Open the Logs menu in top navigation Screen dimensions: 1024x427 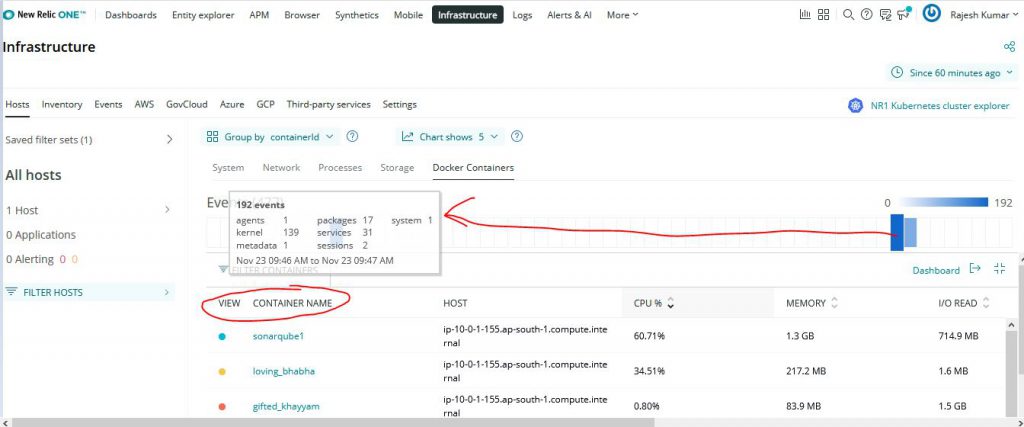[x=522, y=15]
